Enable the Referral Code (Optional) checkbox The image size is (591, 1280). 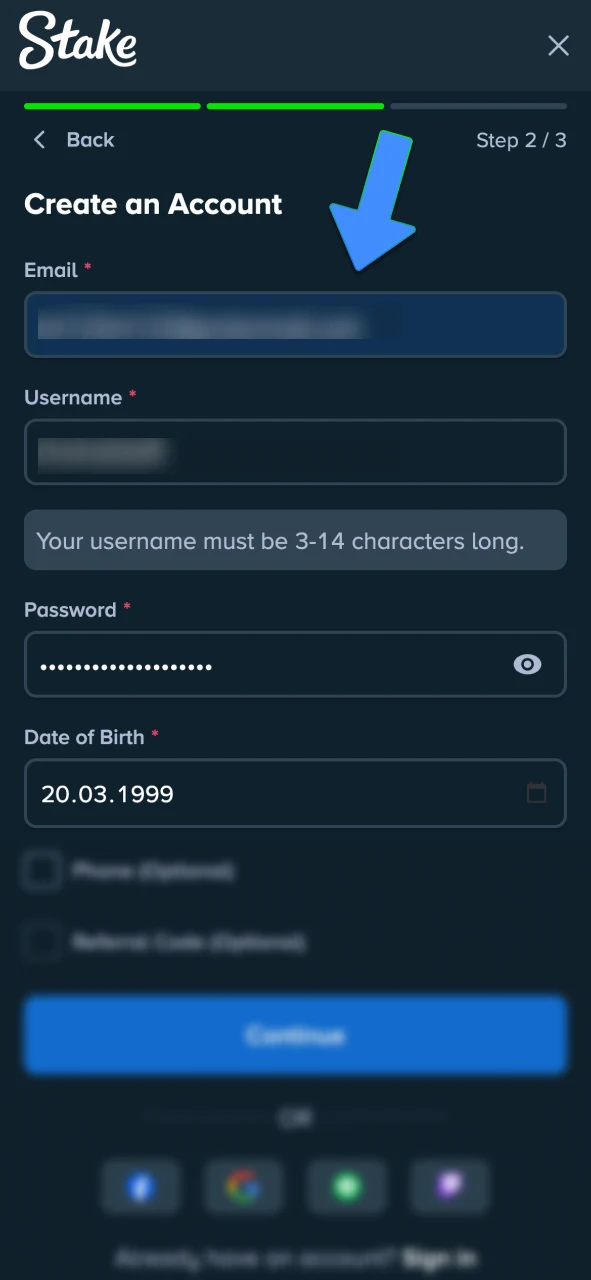[x=41, y=942]
